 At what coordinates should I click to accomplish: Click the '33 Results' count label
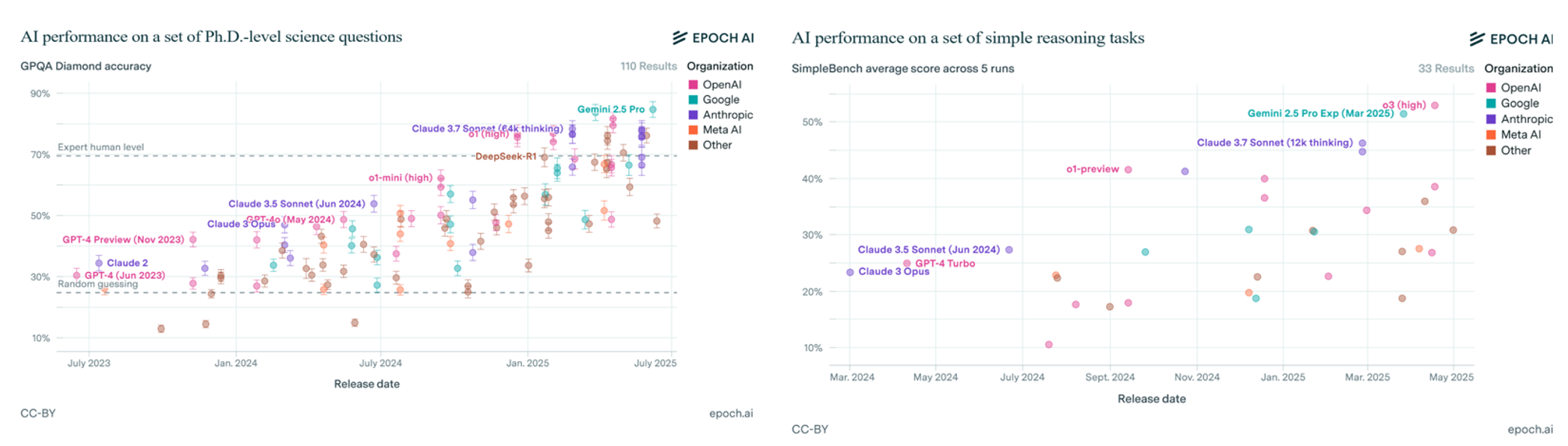tap(1445, 68)
